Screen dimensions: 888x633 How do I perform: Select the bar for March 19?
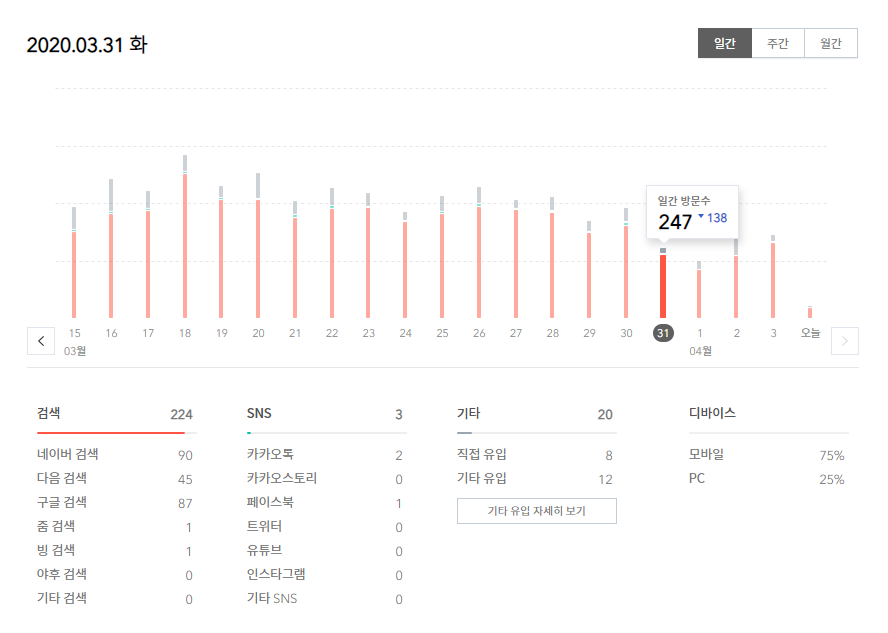click(x=221, y=252)
